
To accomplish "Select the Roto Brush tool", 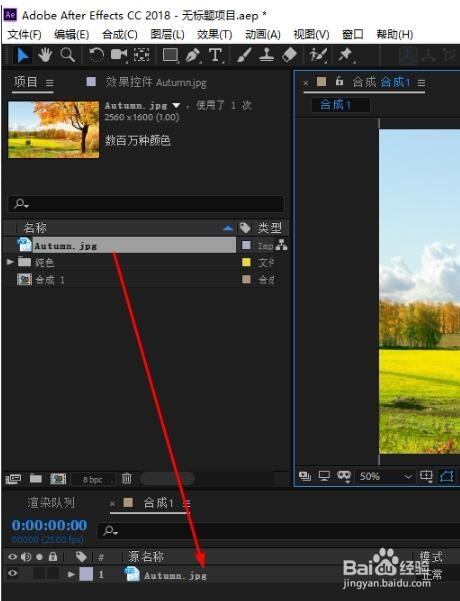I will 318,55.
